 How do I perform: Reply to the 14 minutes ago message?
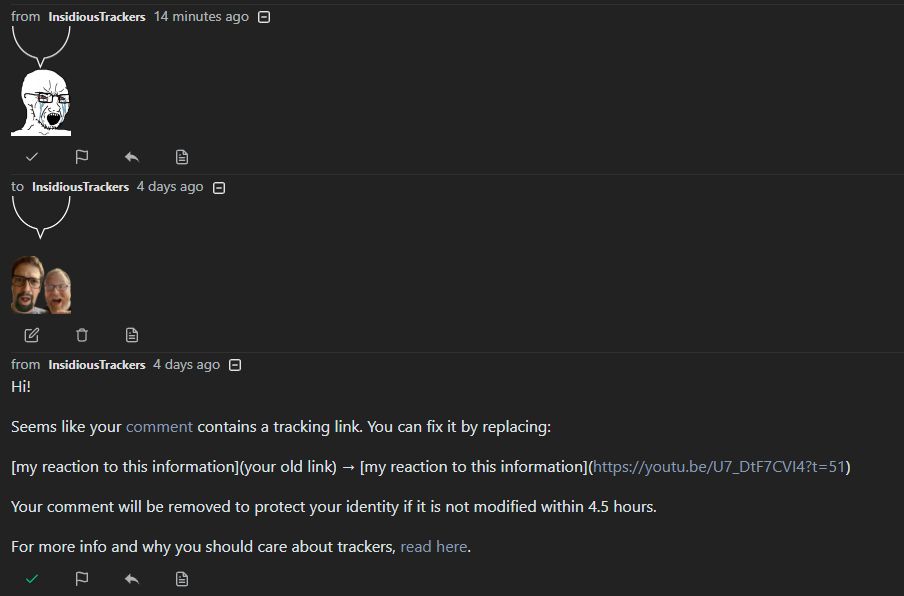[x=132, y=157]
